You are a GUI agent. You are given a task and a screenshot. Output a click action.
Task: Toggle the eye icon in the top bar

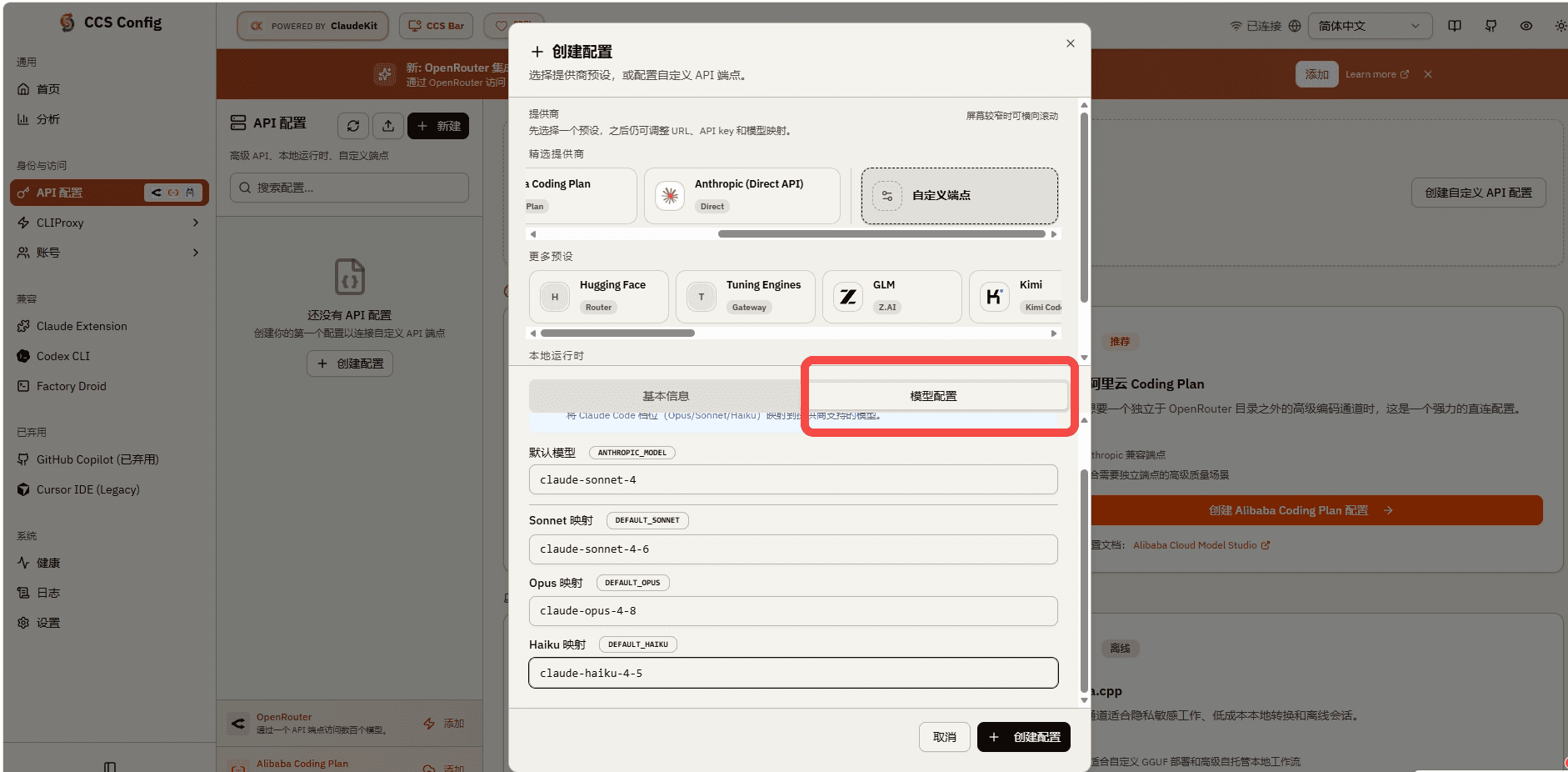click(1526, 26)
